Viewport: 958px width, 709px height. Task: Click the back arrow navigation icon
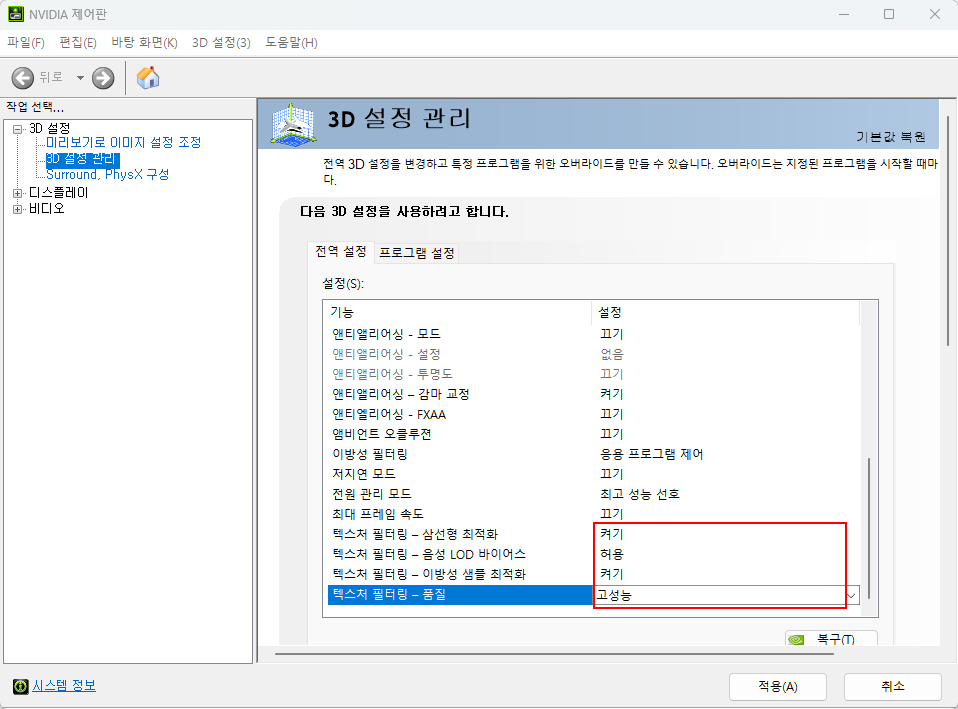[23, 78]
